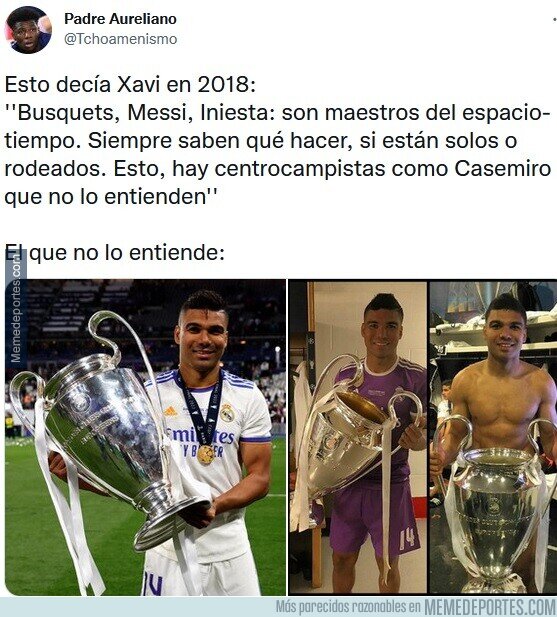Open the @Tchoamenismo handle link
The width and height of the screenshot is (557, 617).
point(120,39)
